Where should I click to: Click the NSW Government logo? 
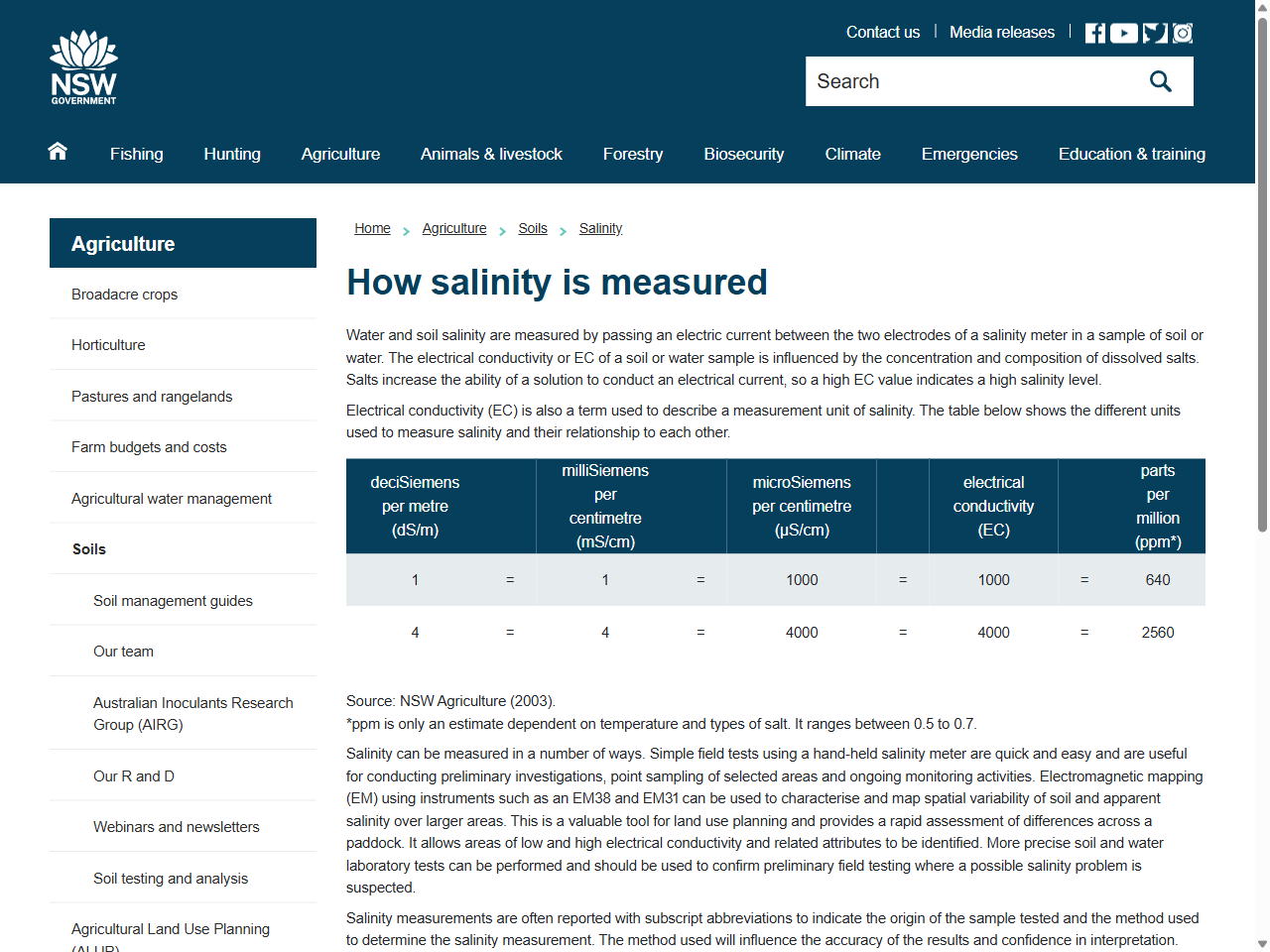83,66
